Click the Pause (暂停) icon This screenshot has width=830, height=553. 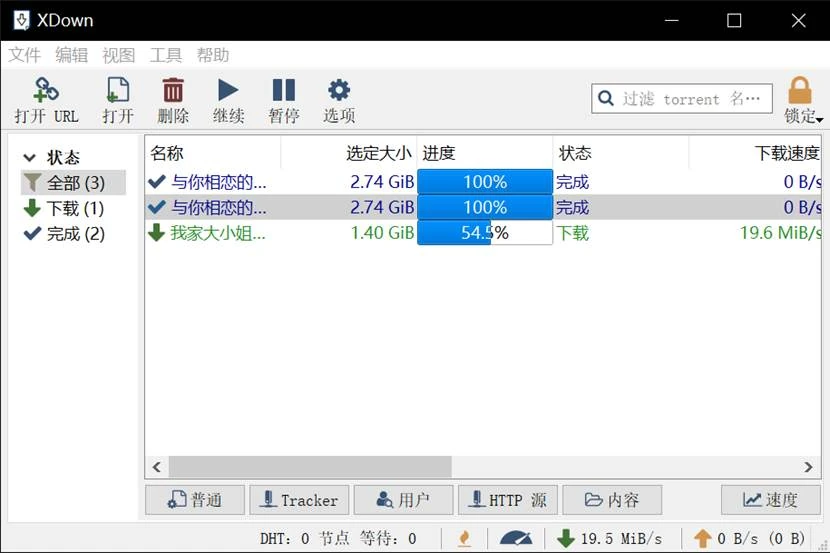tap(284, 90)
